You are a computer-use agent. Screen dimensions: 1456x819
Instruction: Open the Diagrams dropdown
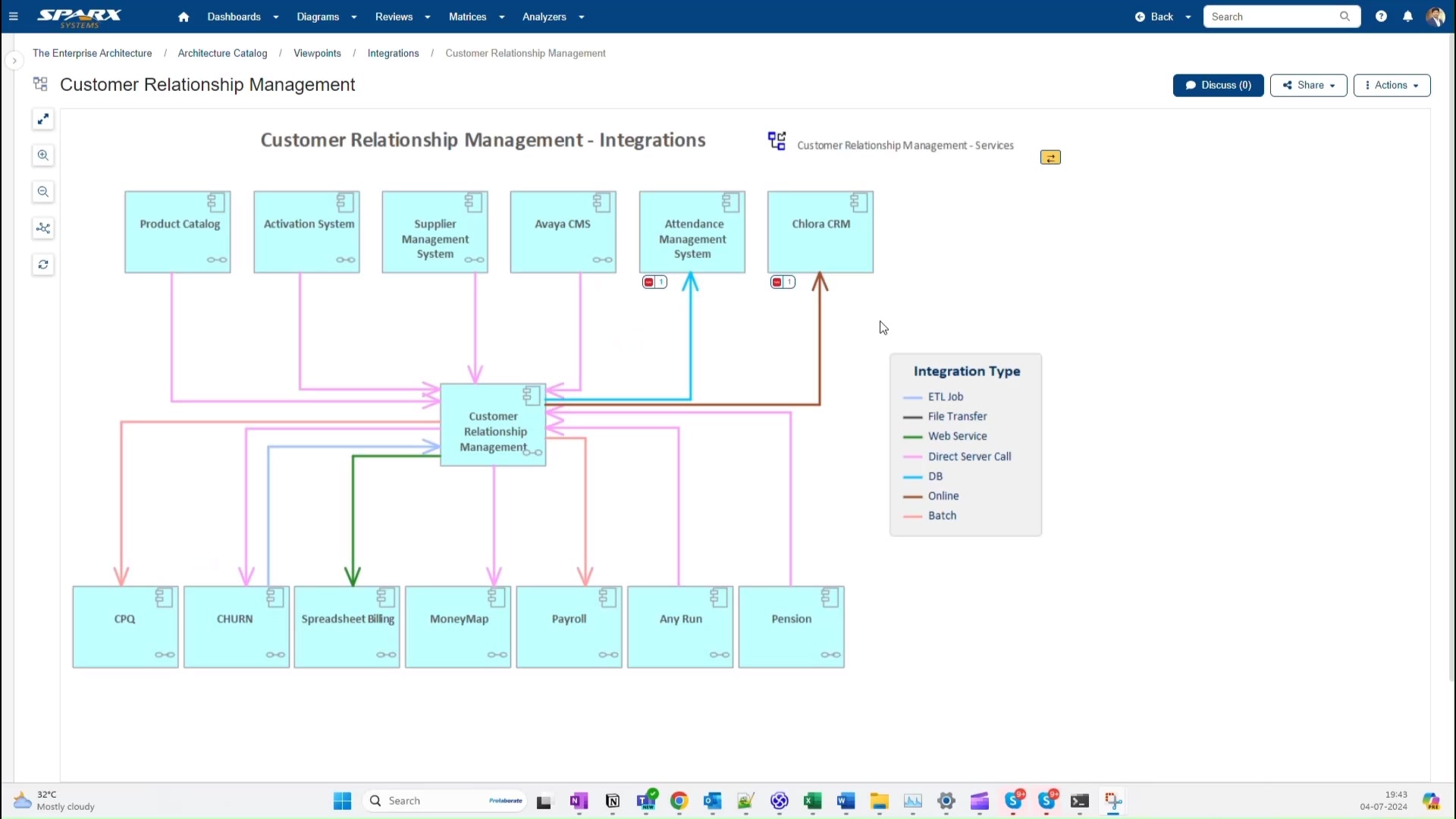click(x=326, y=17)
